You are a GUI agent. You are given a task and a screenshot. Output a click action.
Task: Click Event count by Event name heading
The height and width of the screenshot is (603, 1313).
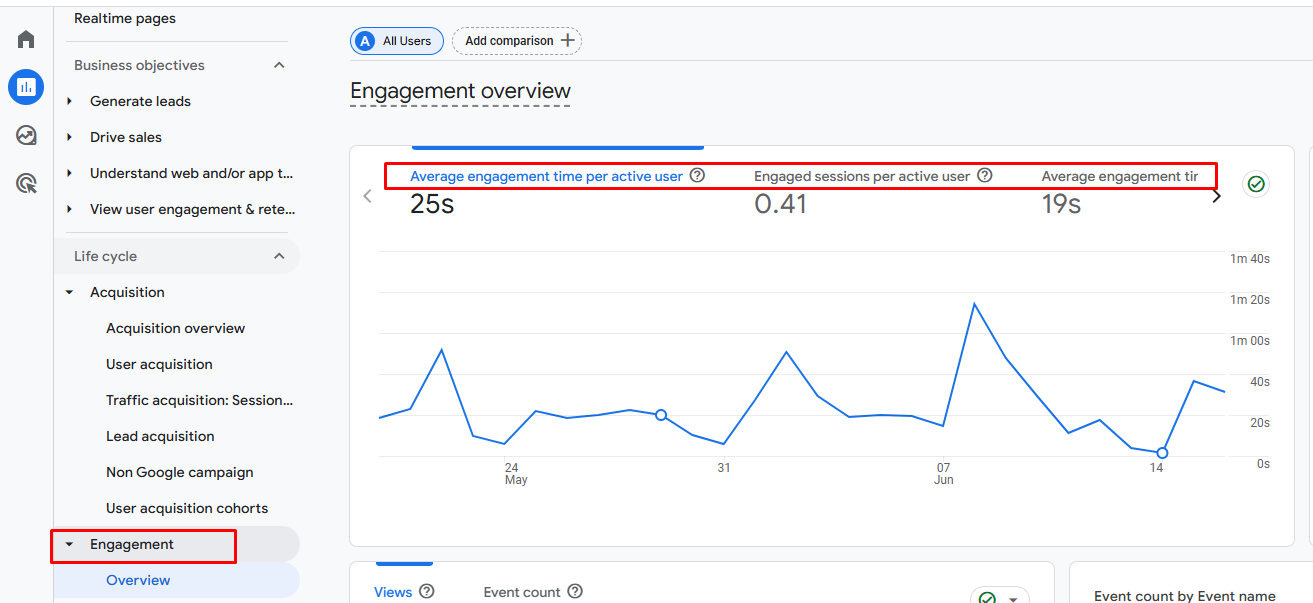(x=1185, y=596)
